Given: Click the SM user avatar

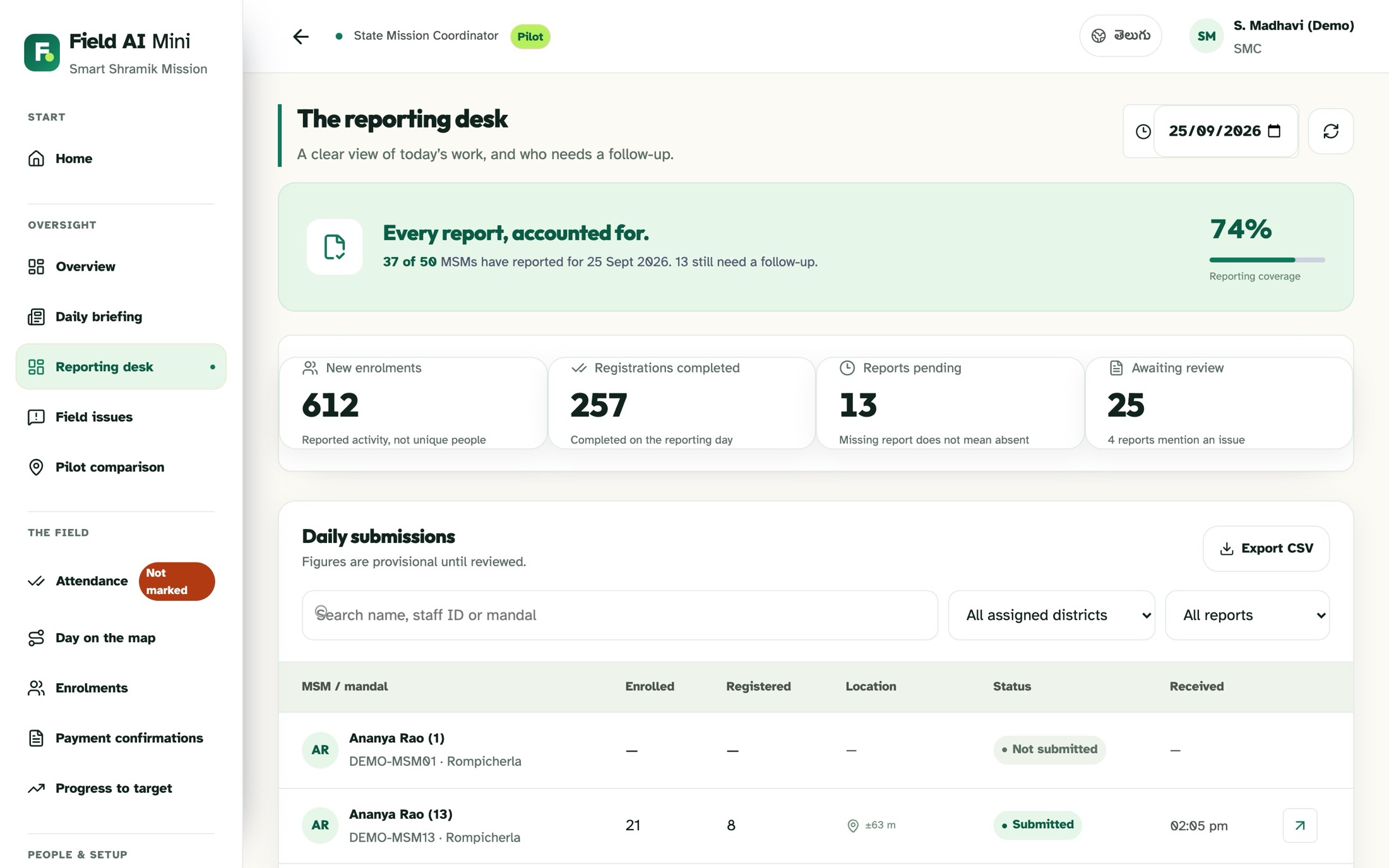Looking at the screenshot, I should [x=1206, y=37].
